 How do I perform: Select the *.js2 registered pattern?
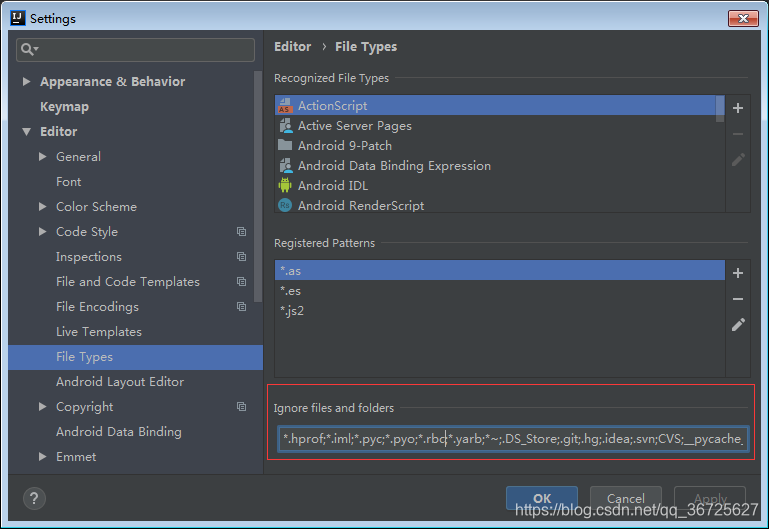500,311
